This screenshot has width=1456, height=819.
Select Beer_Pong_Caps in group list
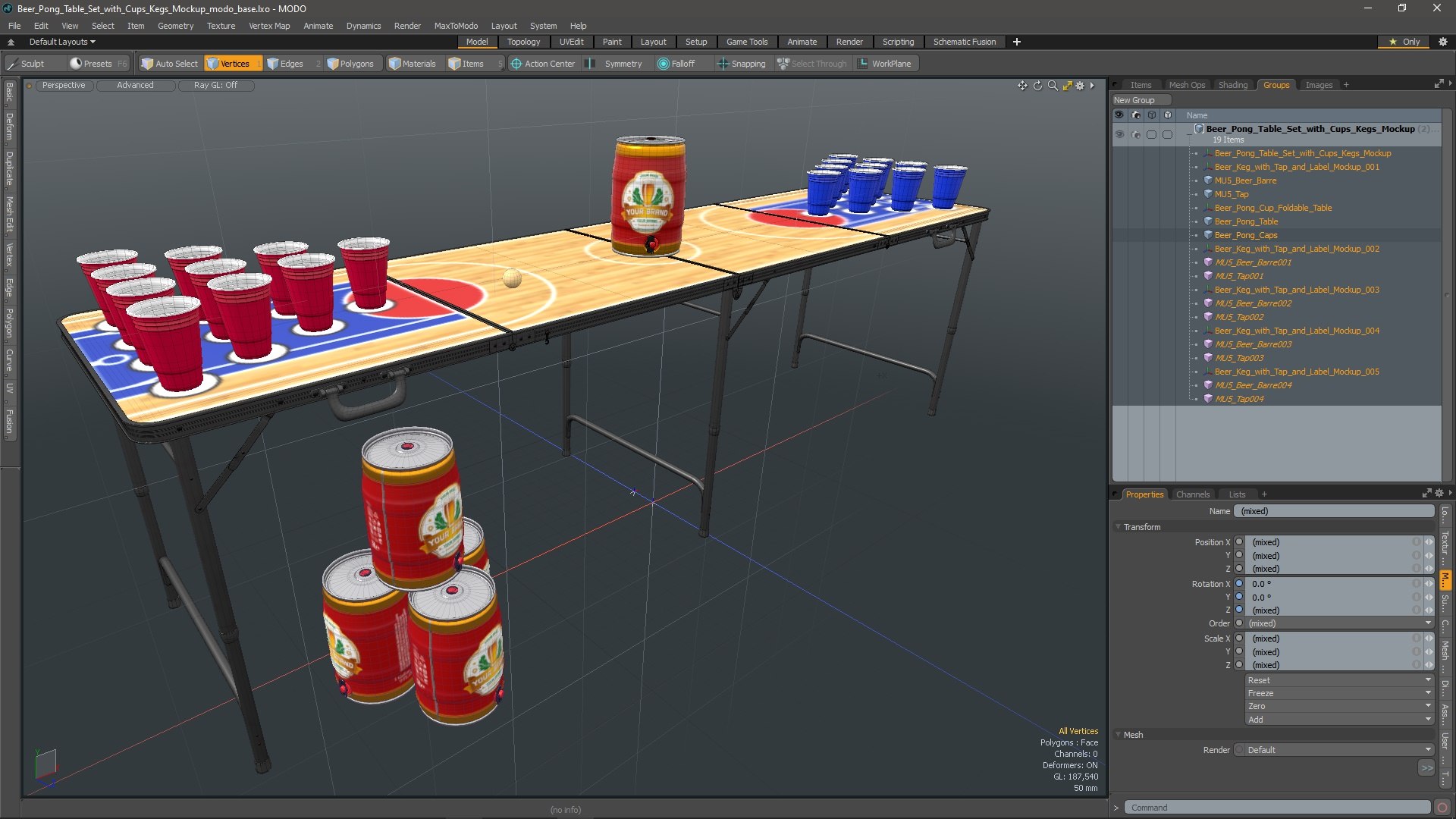[1245, 235]
